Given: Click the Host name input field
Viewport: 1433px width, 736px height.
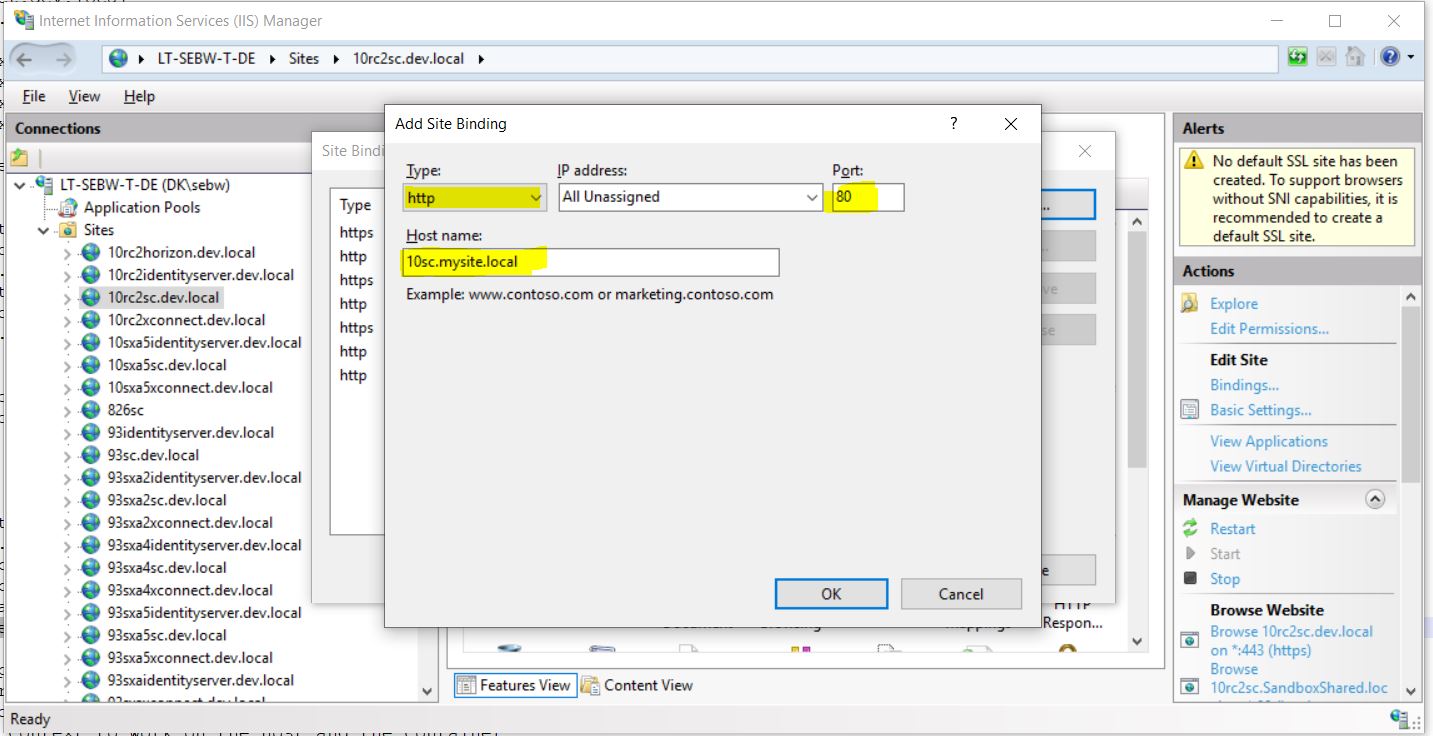Looking at the screenshot, I should click(592, 263).
